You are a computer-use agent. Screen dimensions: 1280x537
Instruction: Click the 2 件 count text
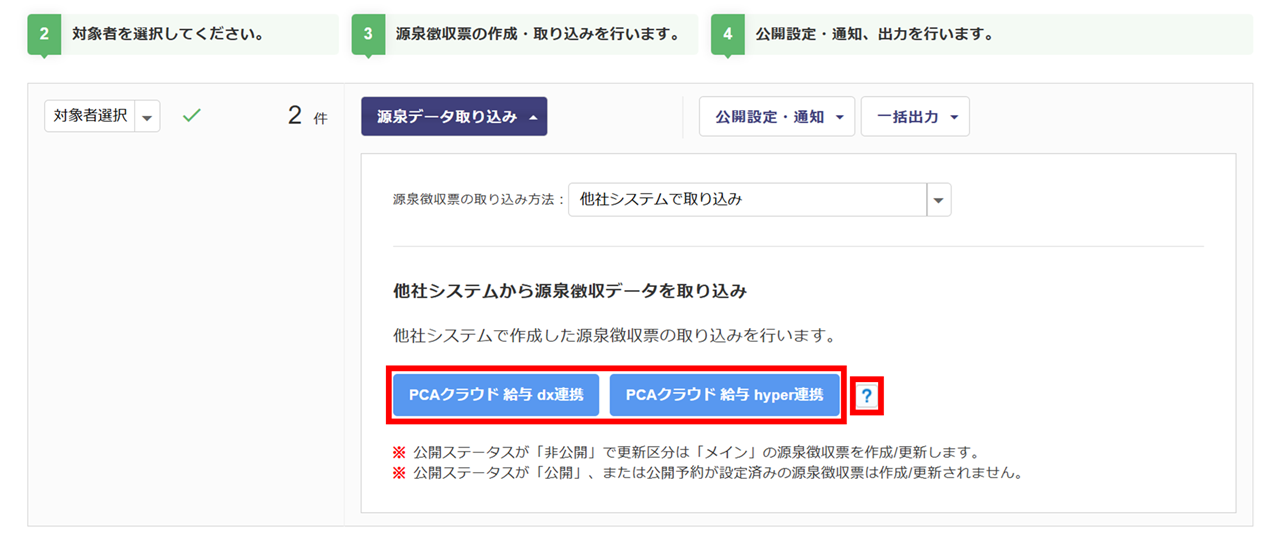click(x=307, y=116)
